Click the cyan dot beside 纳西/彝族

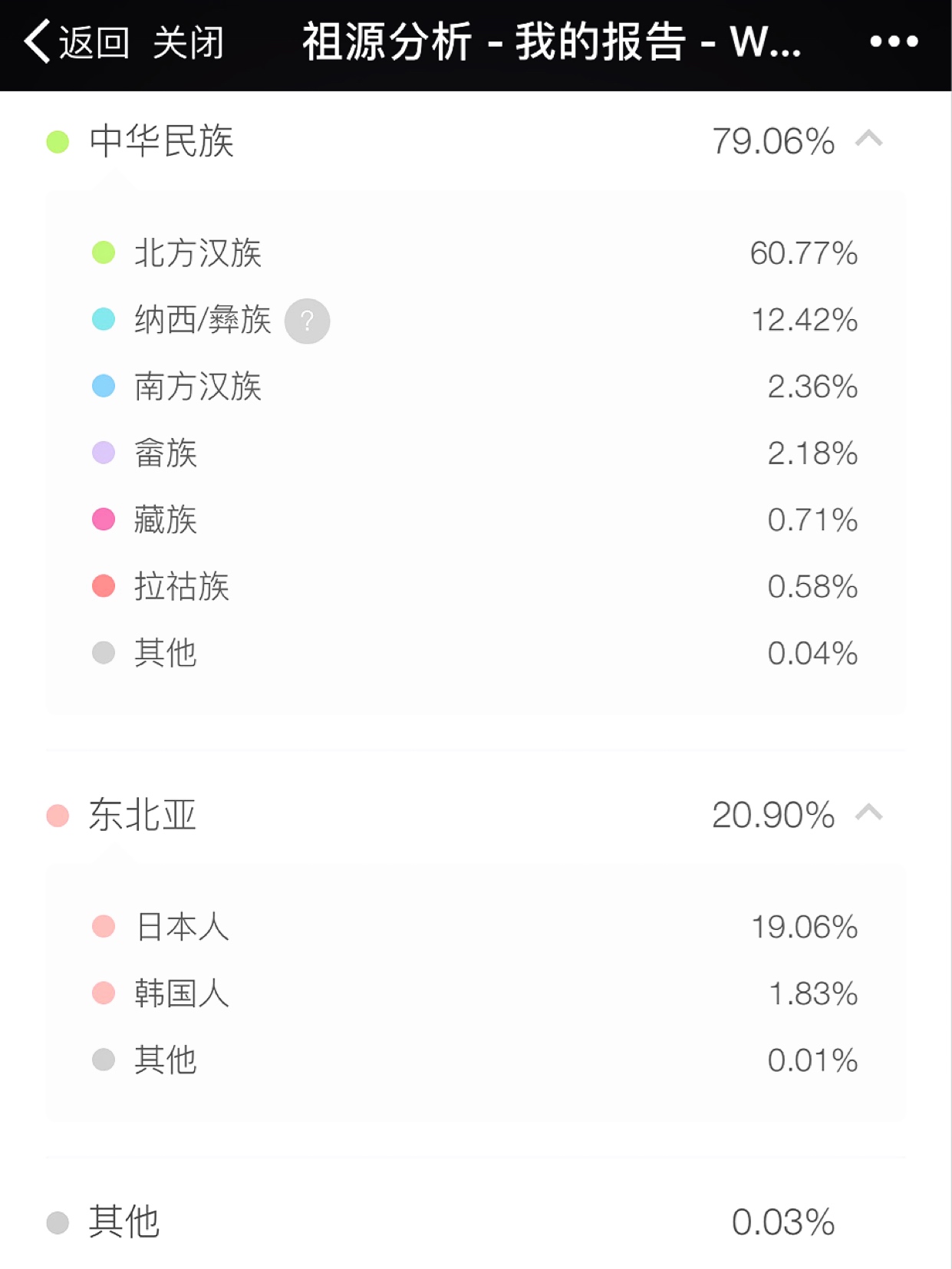click(x=104, y=319)
